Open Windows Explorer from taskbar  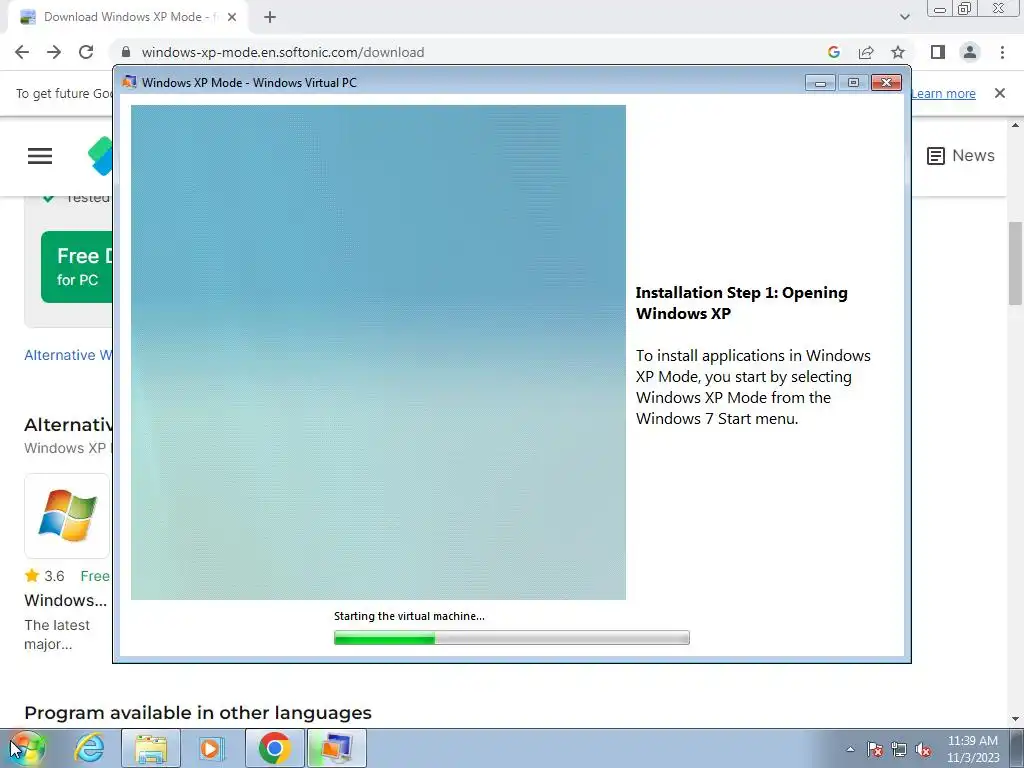[151, 748]
